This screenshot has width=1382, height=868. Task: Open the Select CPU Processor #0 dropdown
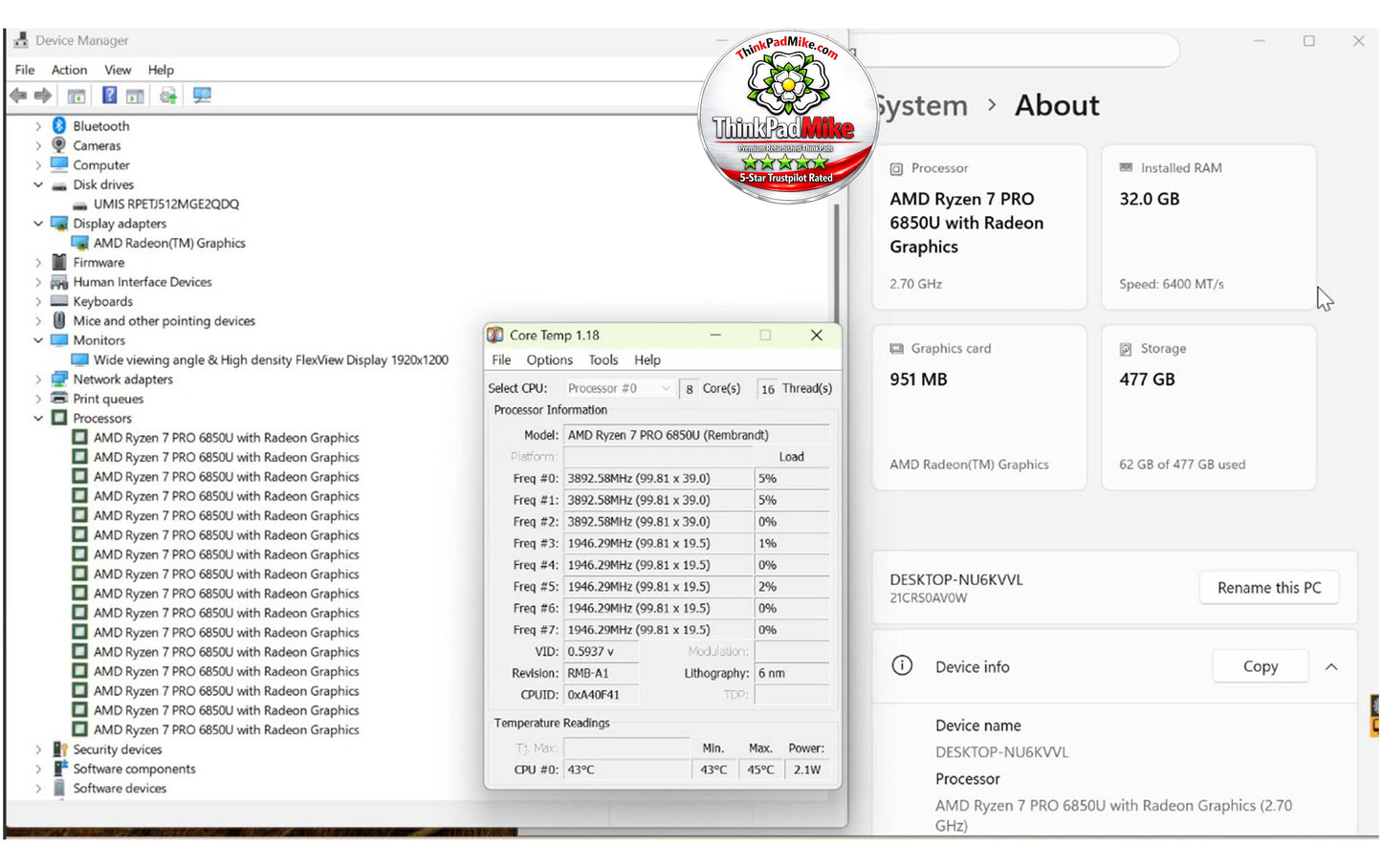coord(619,388)
